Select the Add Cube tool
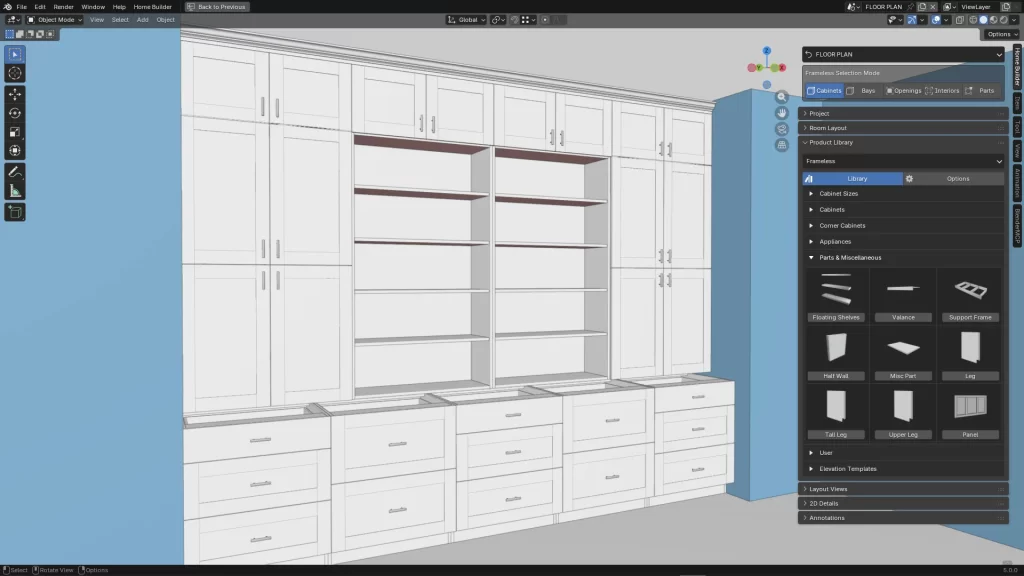1024x576 pixels. coord(15,212)
